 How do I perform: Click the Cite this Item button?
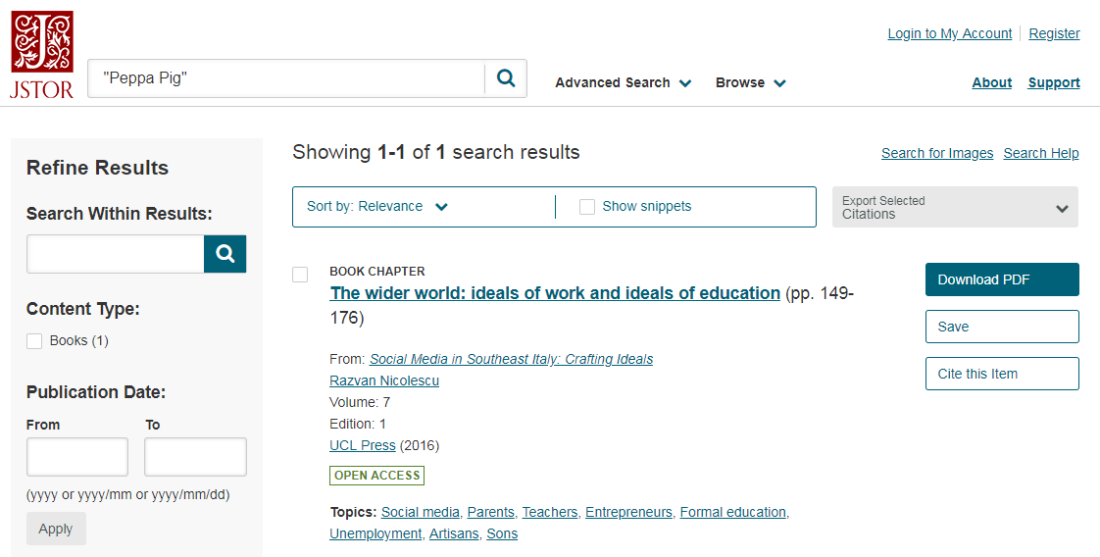(x=1002, y=373)
